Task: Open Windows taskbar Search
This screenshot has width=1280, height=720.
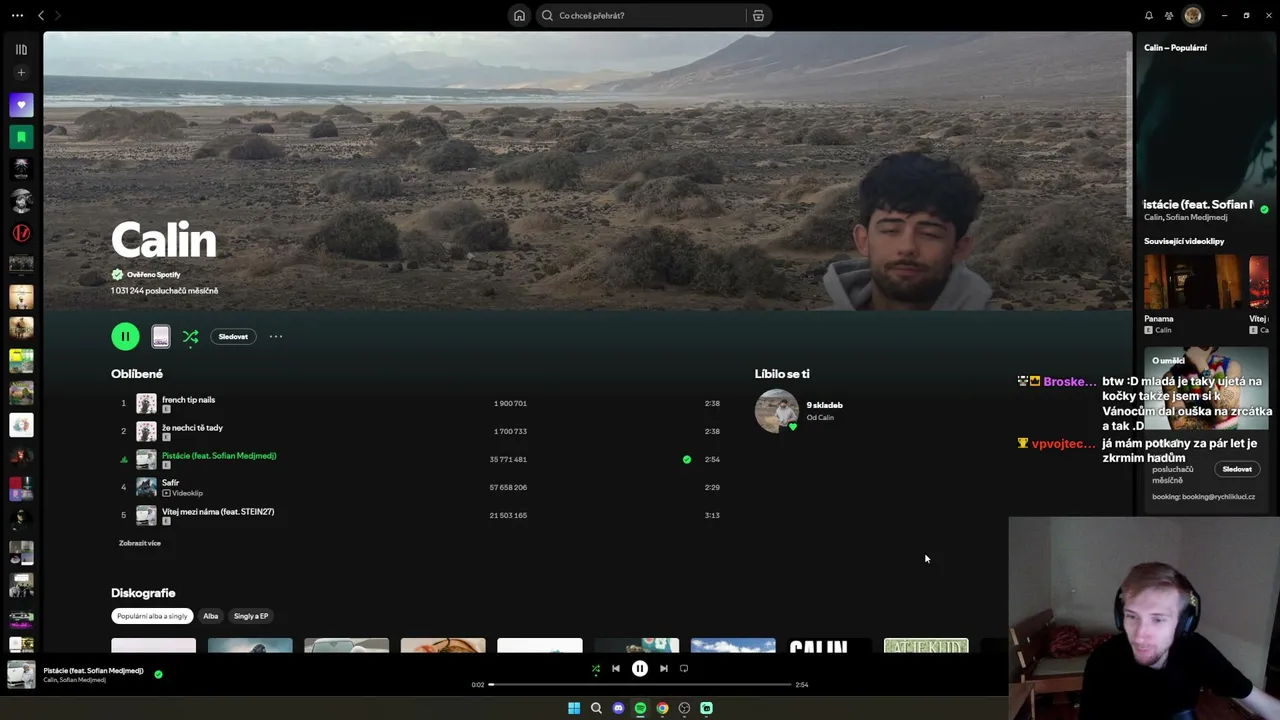Action: pos(596,708)
